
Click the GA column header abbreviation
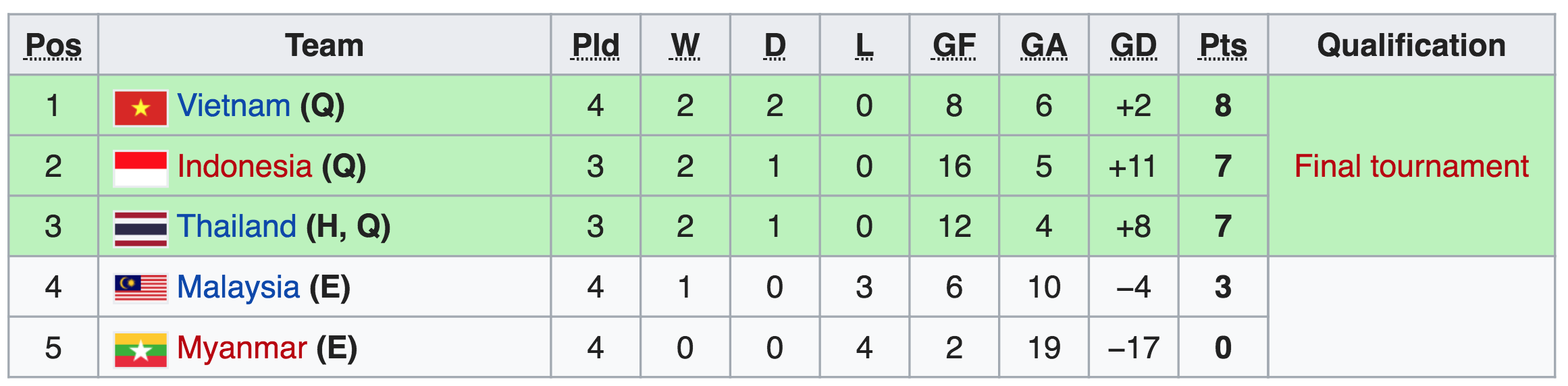coord(1043,46)
